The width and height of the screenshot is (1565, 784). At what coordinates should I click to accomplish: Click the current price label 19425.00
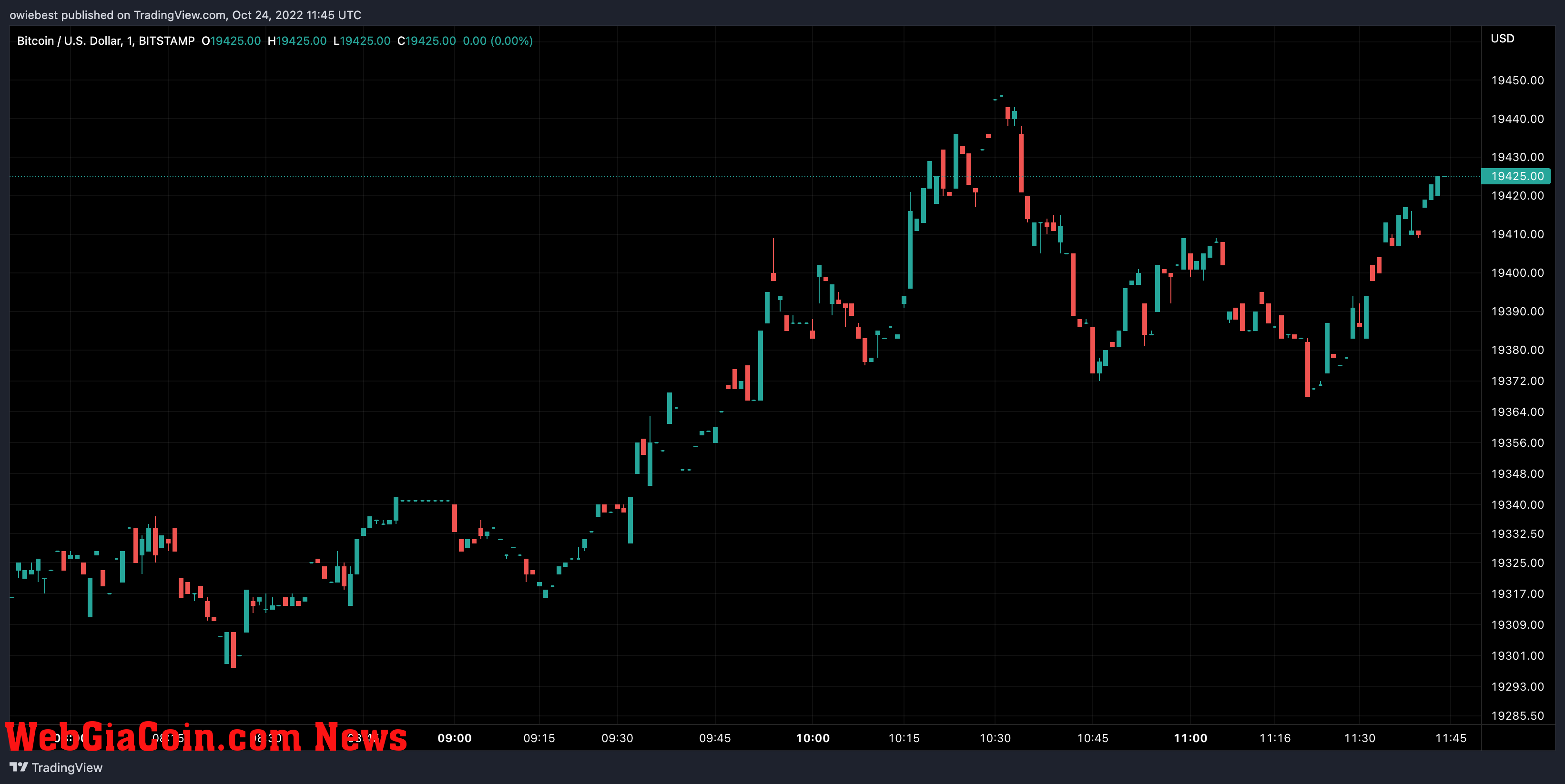pyautogui.click(x=1517, y=176)
